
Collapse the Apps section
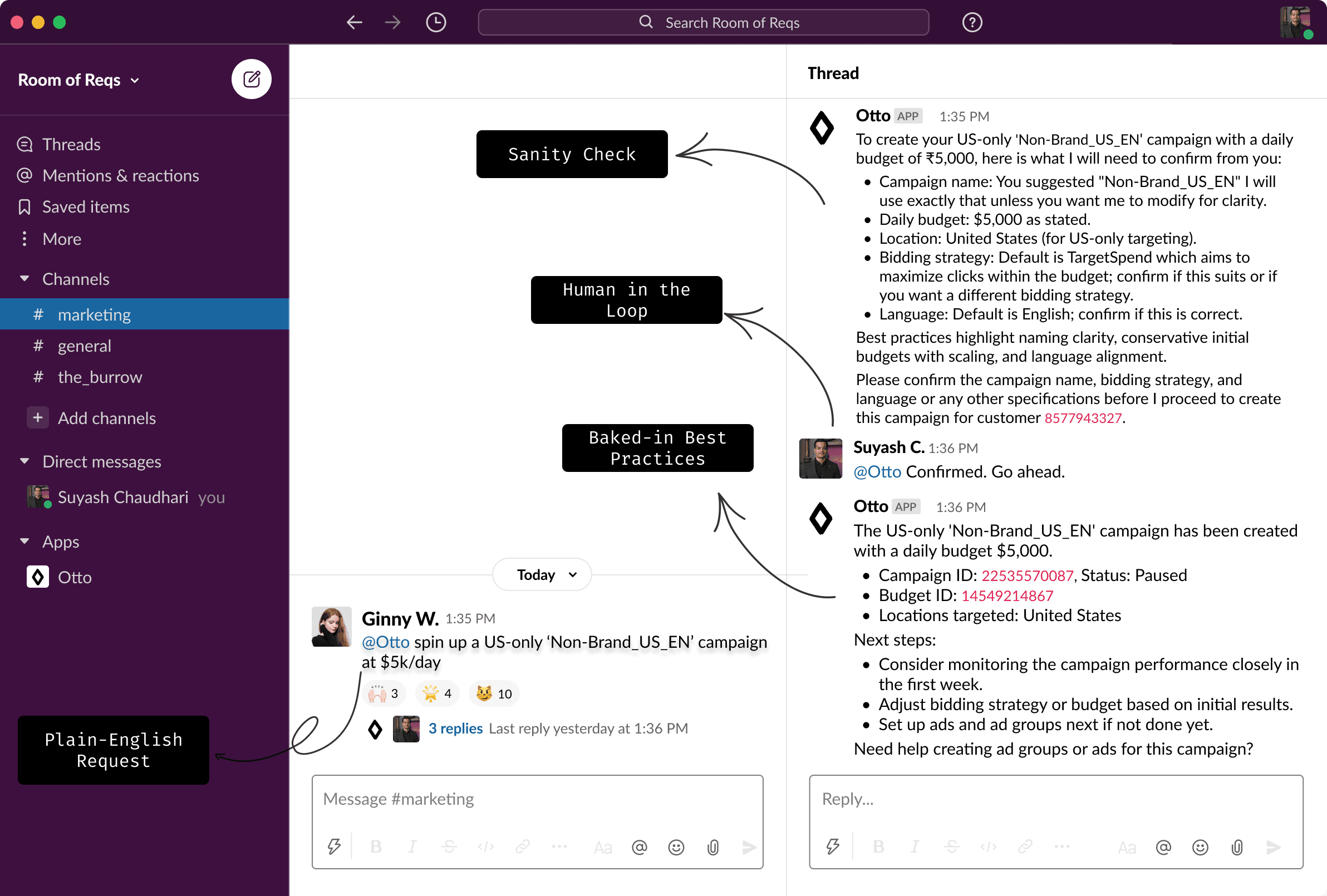coord(24,541)
